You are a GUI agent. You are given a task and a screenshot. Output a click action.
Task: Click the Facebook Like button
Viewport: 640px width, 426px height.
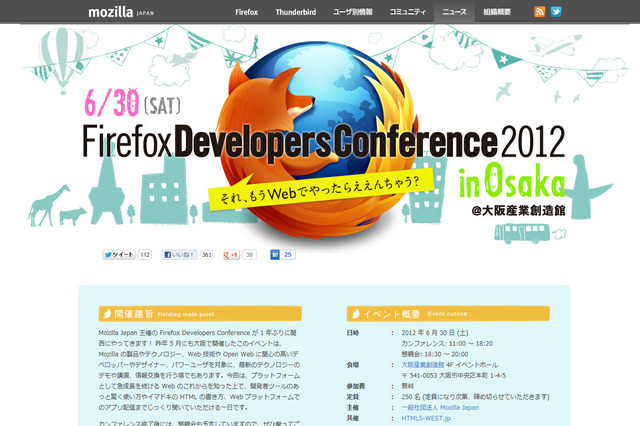179,255
